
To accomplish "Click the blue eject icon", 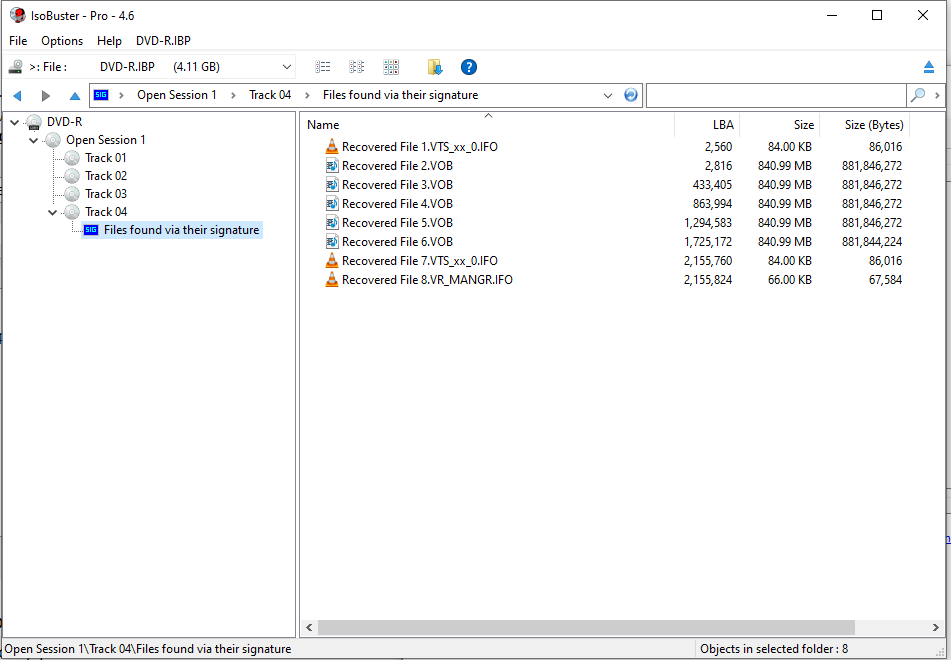I will pyautogui.click(x=929, y=67).
